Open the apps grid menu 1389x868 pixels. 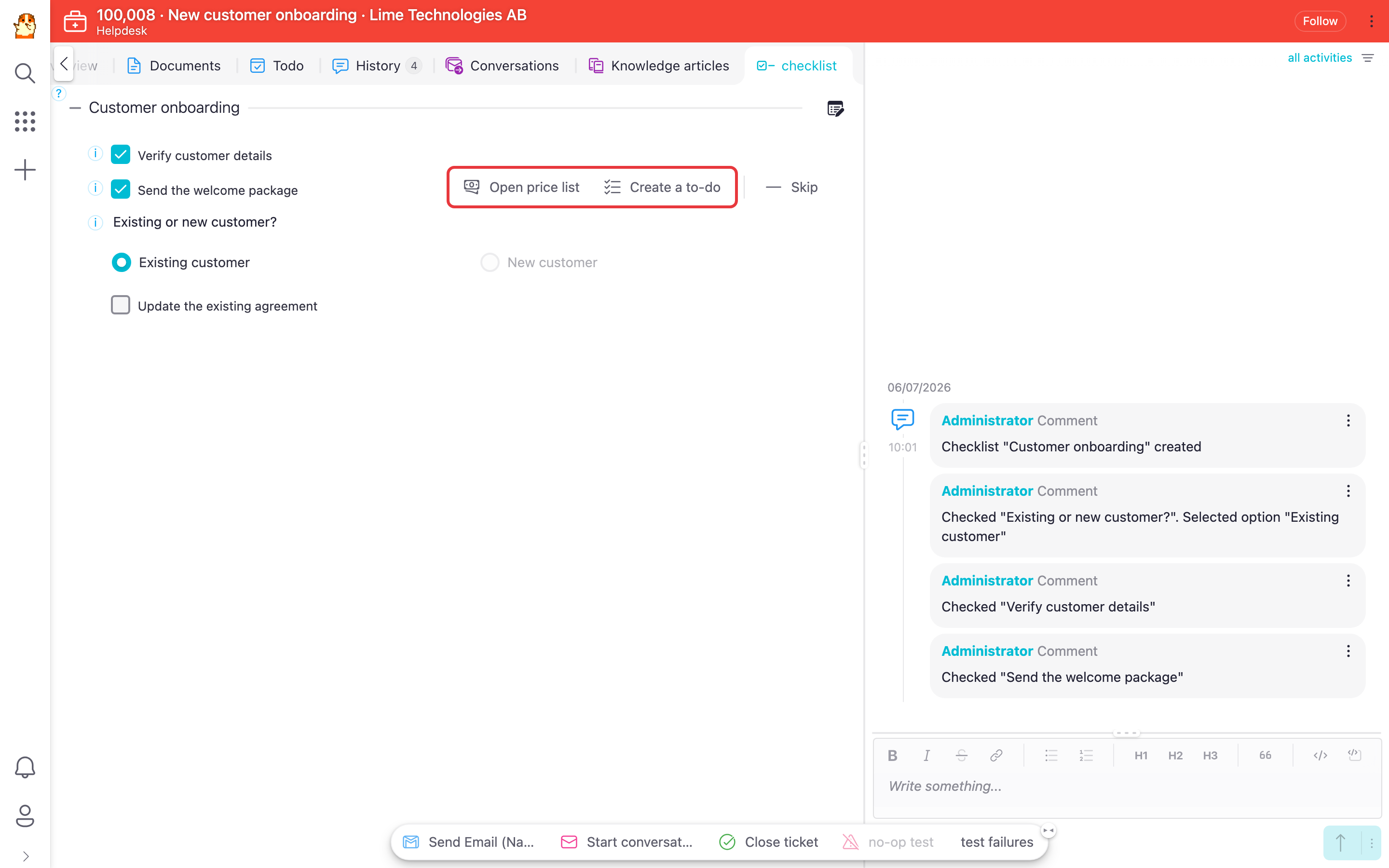pyautogui.click(x=25, y=121)
